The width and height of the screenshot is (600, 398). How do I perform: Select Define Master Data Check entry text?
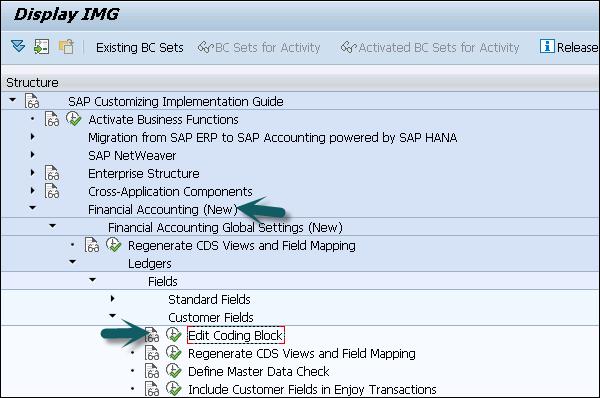pyautogui.click(x=259, y=371)
